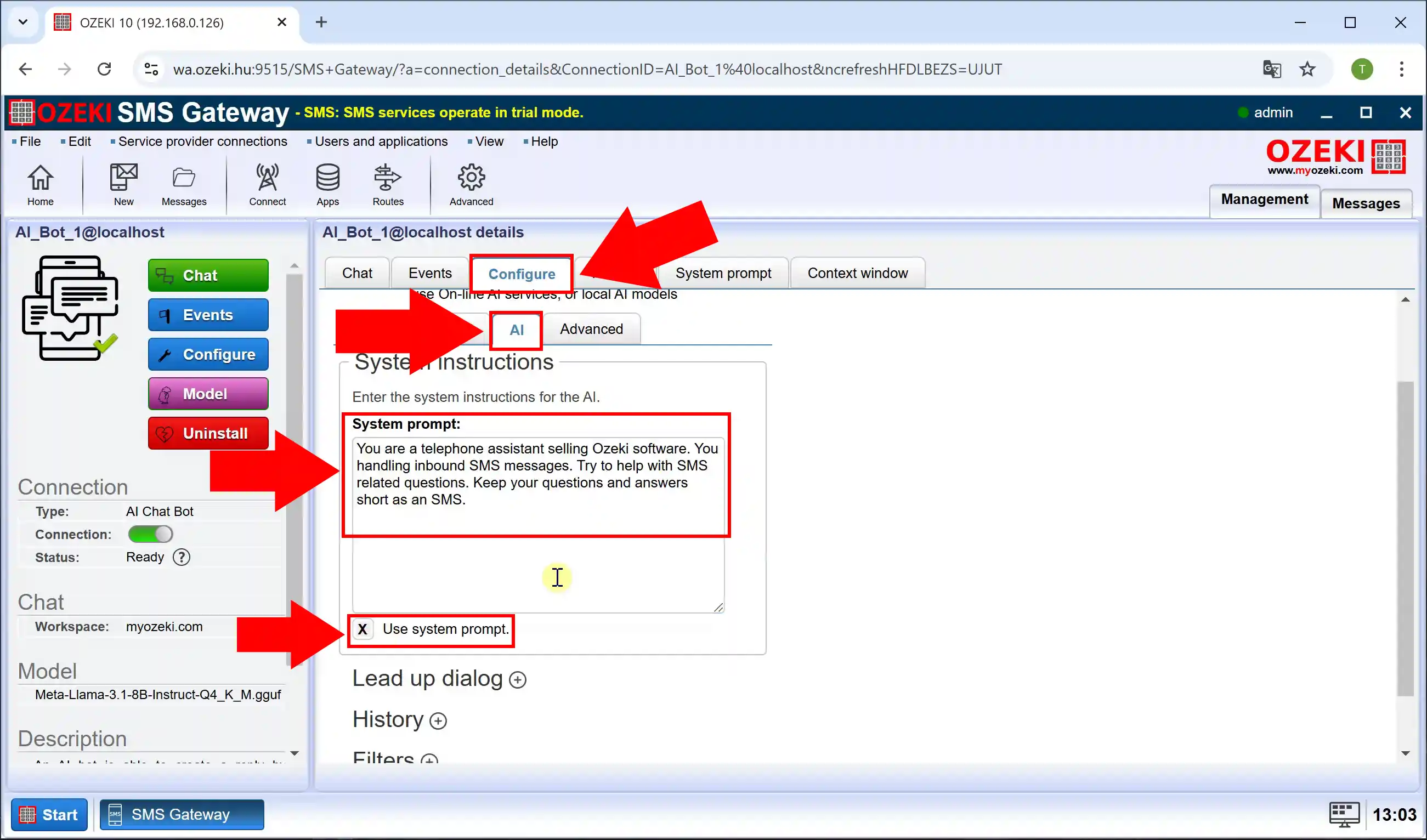Screen dimensions: 1427x840
Task: Open the Context window tab
Action: 857,273
